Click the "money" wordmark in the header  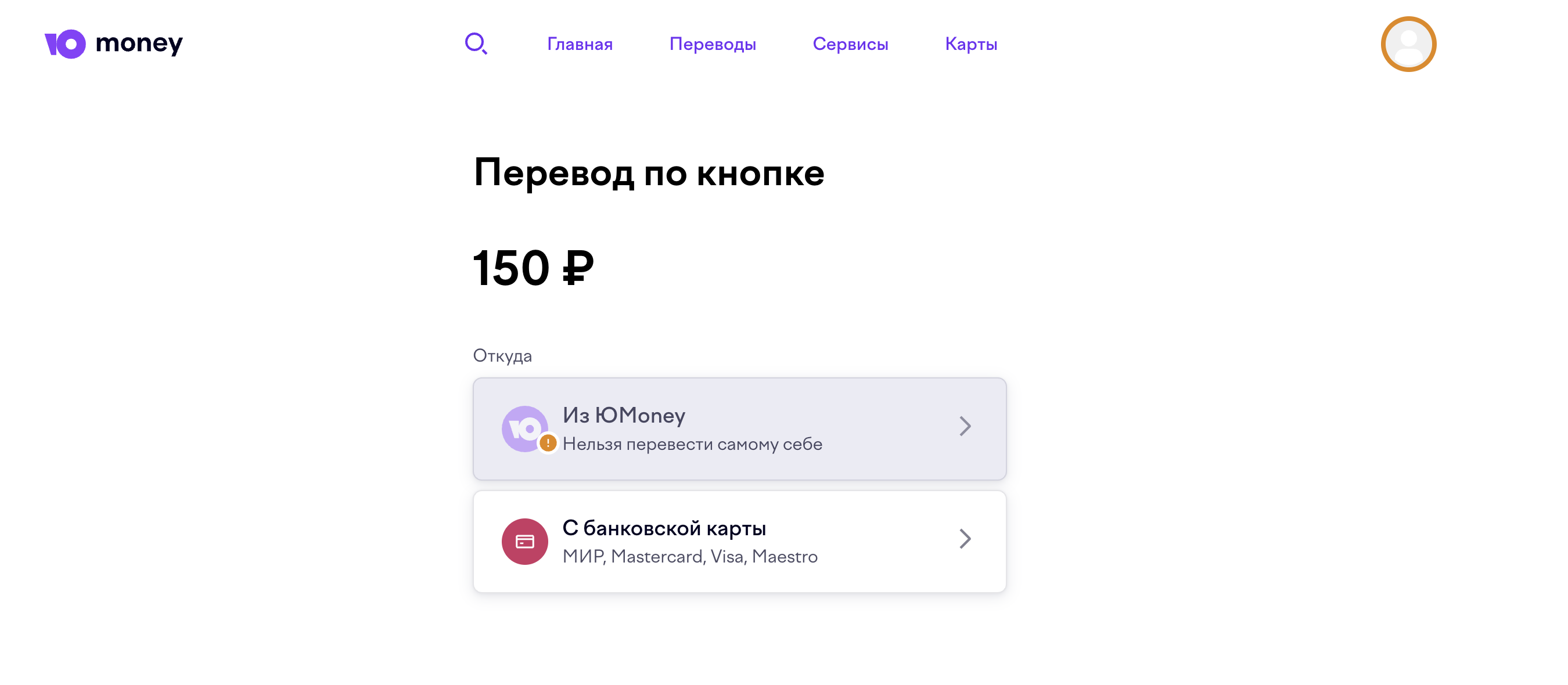[x=139, y=44]
